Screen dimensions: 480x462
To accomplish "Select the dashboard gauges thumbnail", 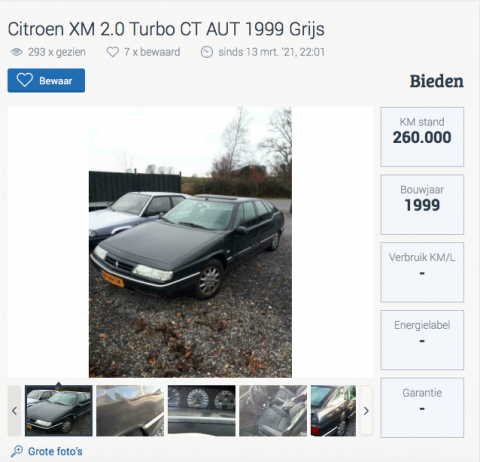I will point(202,411).
